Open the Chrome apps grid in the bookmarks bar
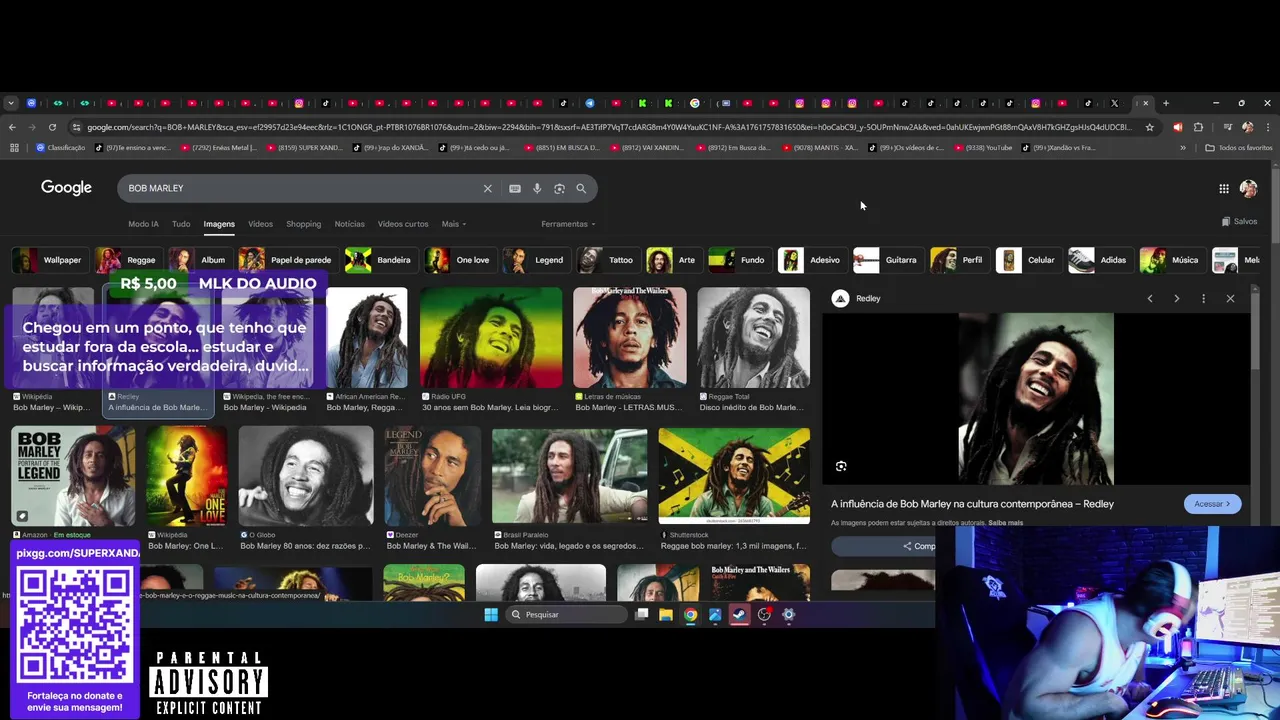This screenshot has width=1280, height=720. point(14,148)
